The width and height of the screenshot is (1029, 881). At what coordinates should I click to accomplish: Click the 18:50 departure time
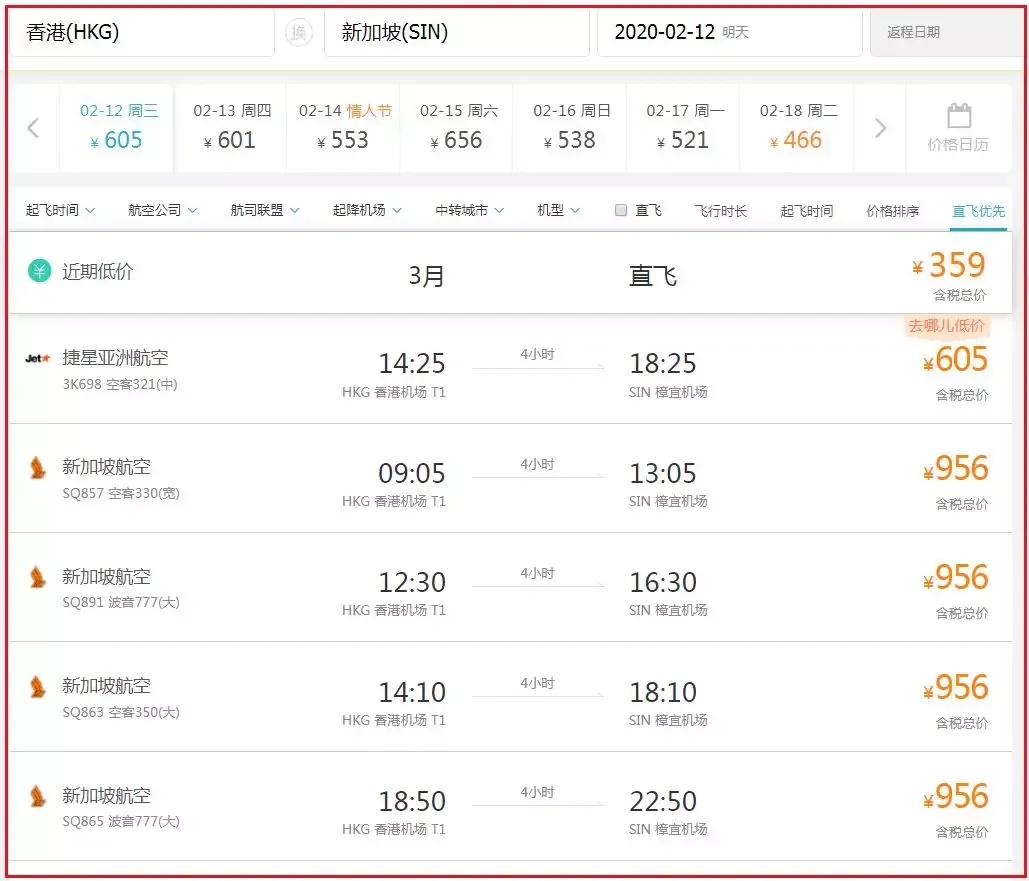412,801
